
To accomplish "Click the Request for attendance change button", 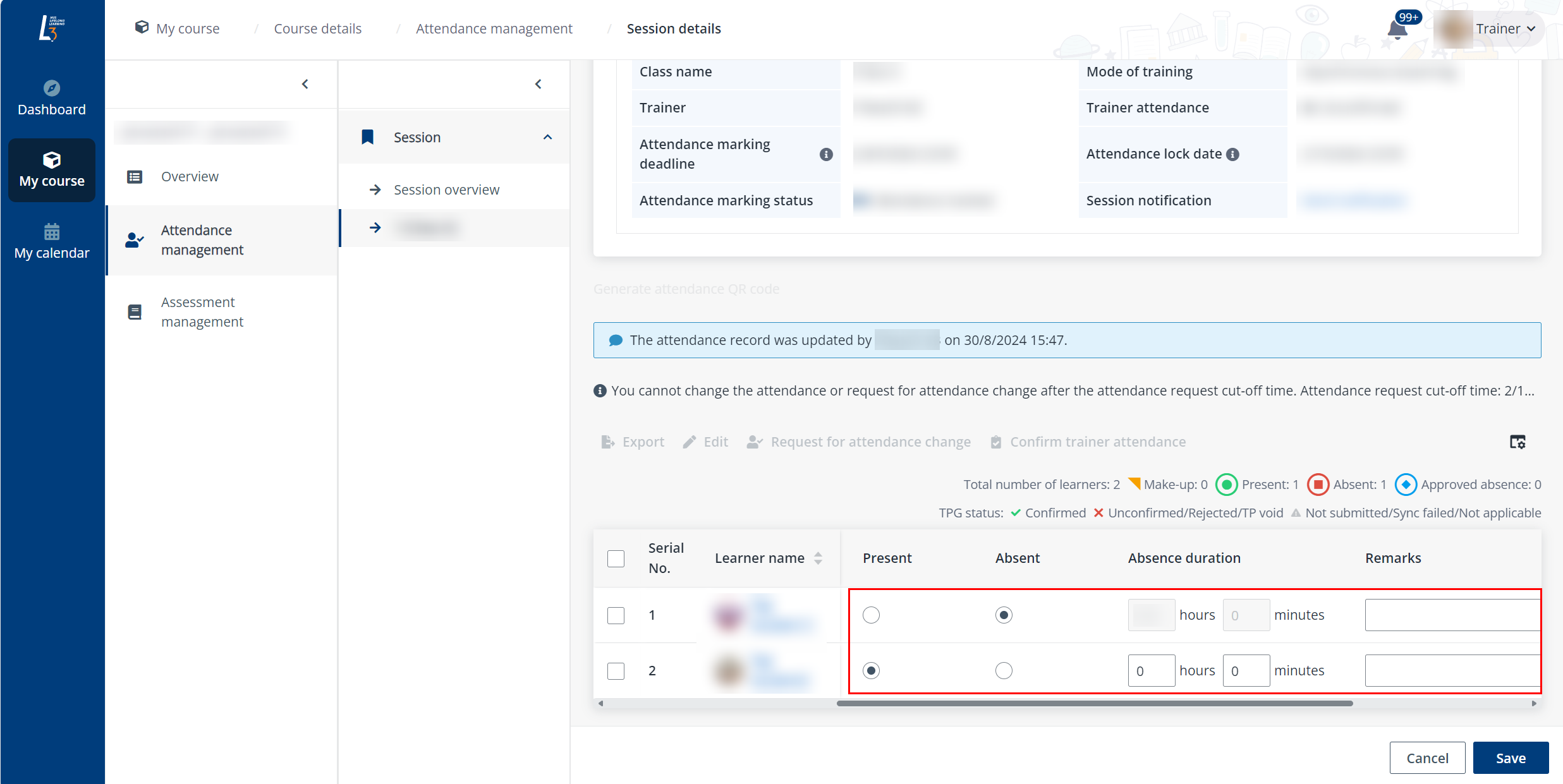I will 858,442.
